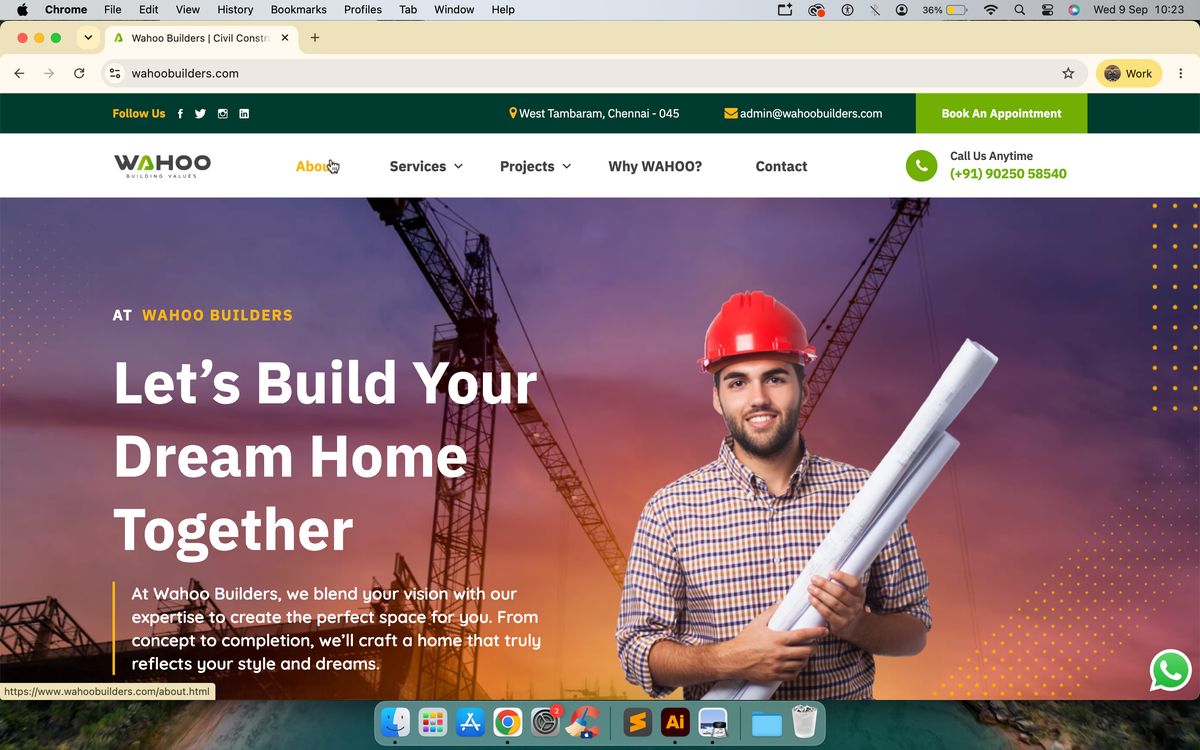Open the History menu
Screen dimensions: 1200x750
tap(235, 9)
